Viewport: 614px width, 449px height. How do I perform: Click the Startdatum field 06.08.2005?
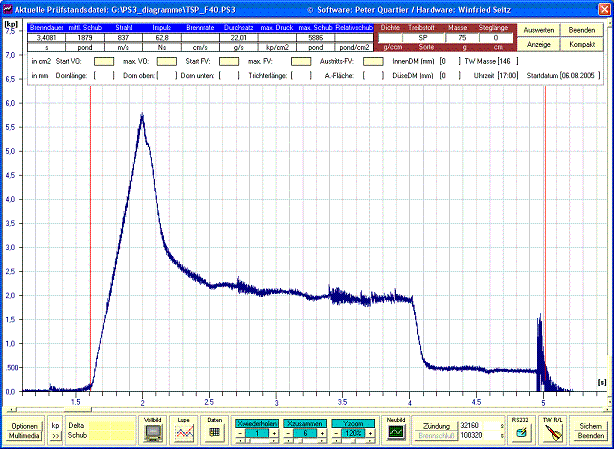[x=580, y=76]
